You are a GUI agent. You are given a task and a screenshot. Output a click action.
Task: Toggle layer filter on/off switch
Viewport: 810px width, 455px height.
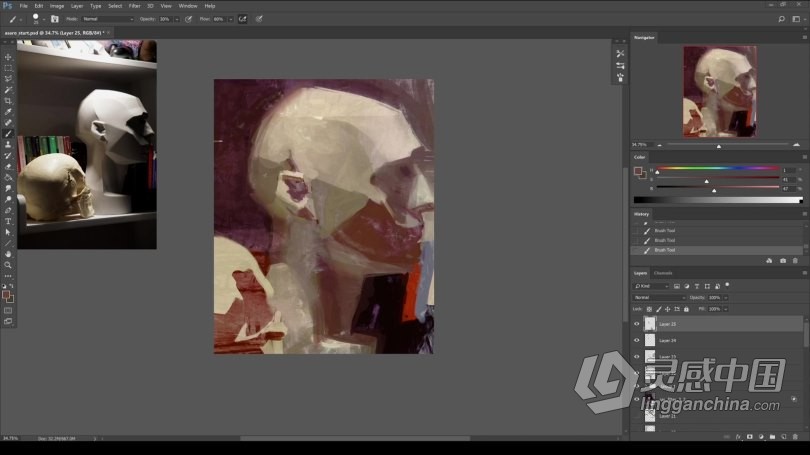coord(727,285)
